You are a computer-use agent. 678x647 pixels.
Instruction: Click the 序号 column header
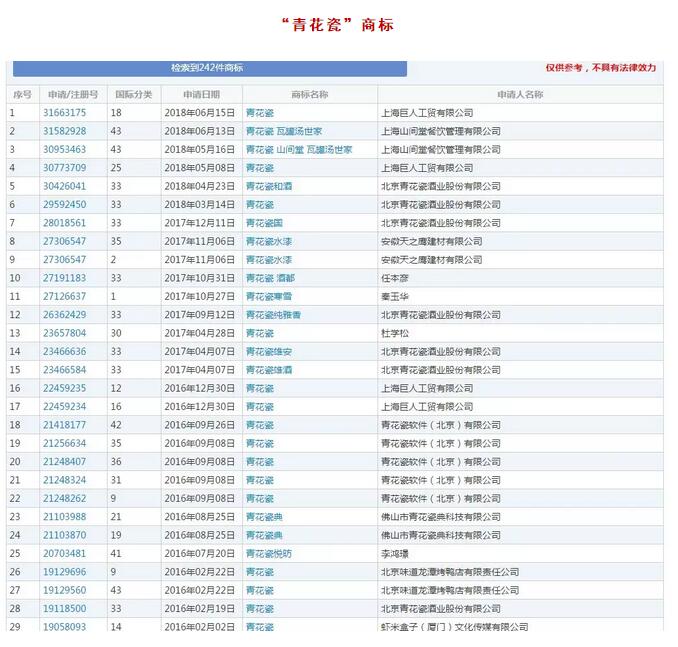pyautogui.click(x=22, y=94)
